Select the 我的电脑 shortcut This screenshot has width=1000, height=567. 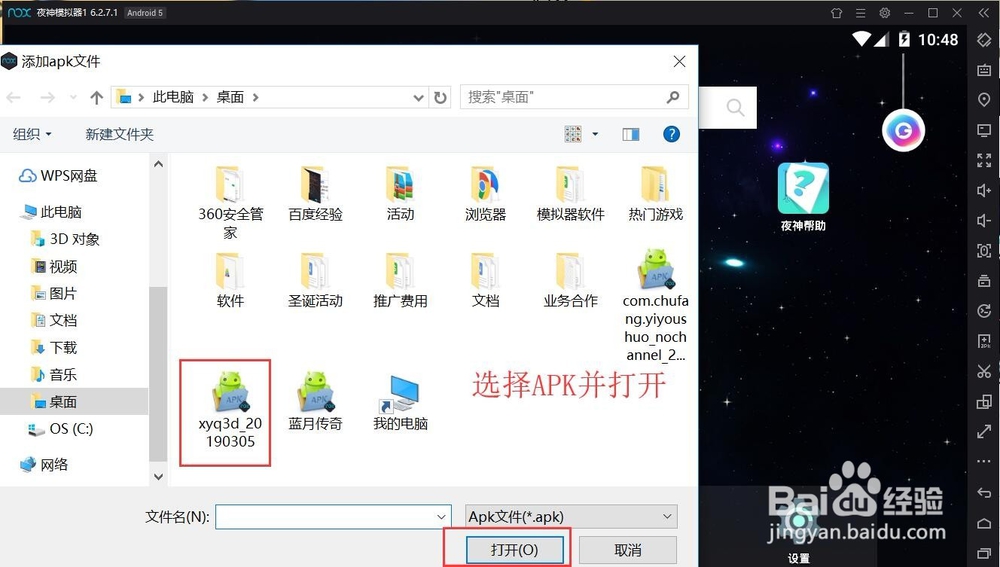[400, 402]
